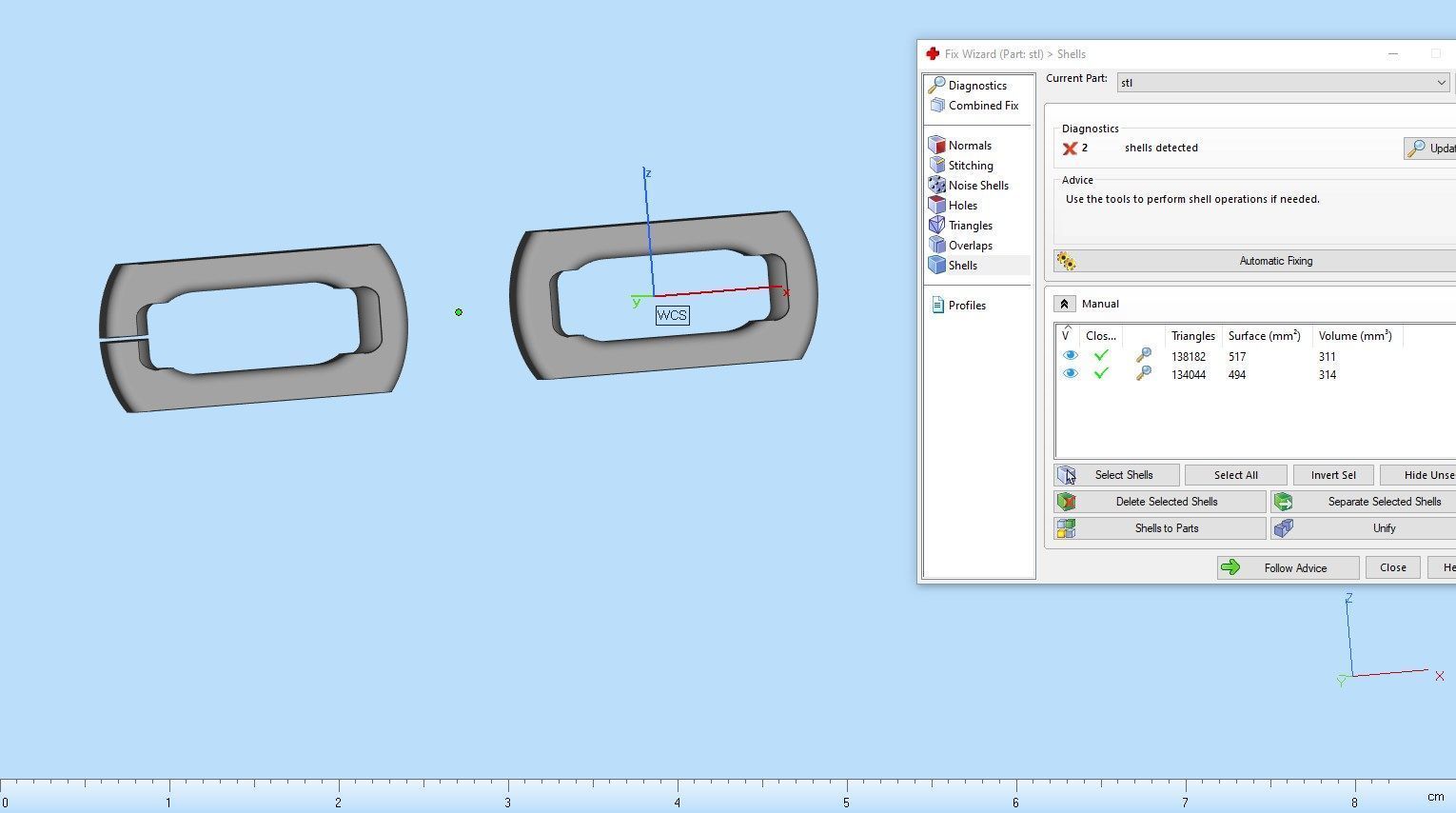The width and height of the screenshot is (1456, 813).
Task: Click Select All shells
Action: click(1236, 475)
